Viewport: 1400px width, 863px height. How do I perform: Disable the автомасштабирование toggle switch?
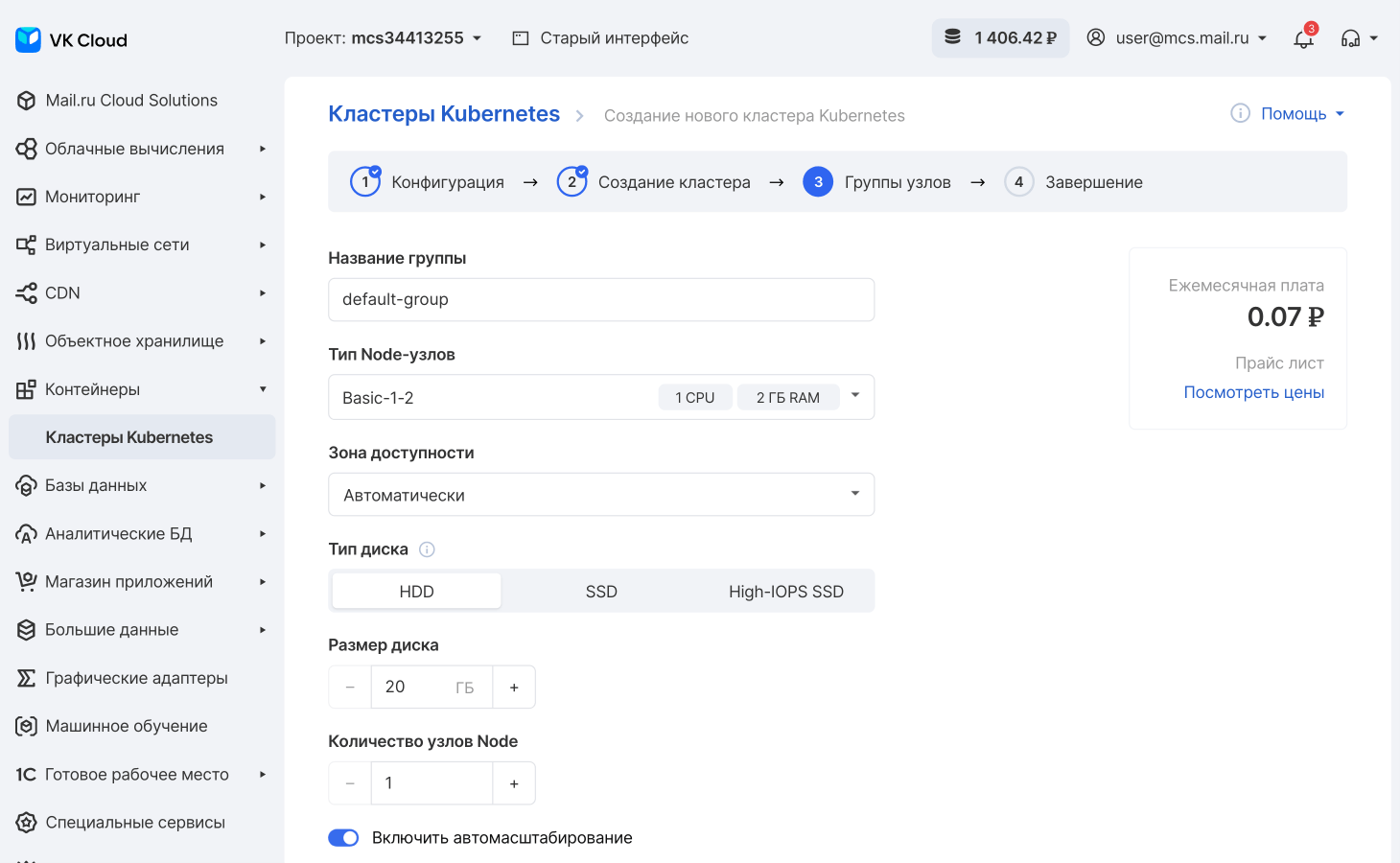(x=343, y=838)
